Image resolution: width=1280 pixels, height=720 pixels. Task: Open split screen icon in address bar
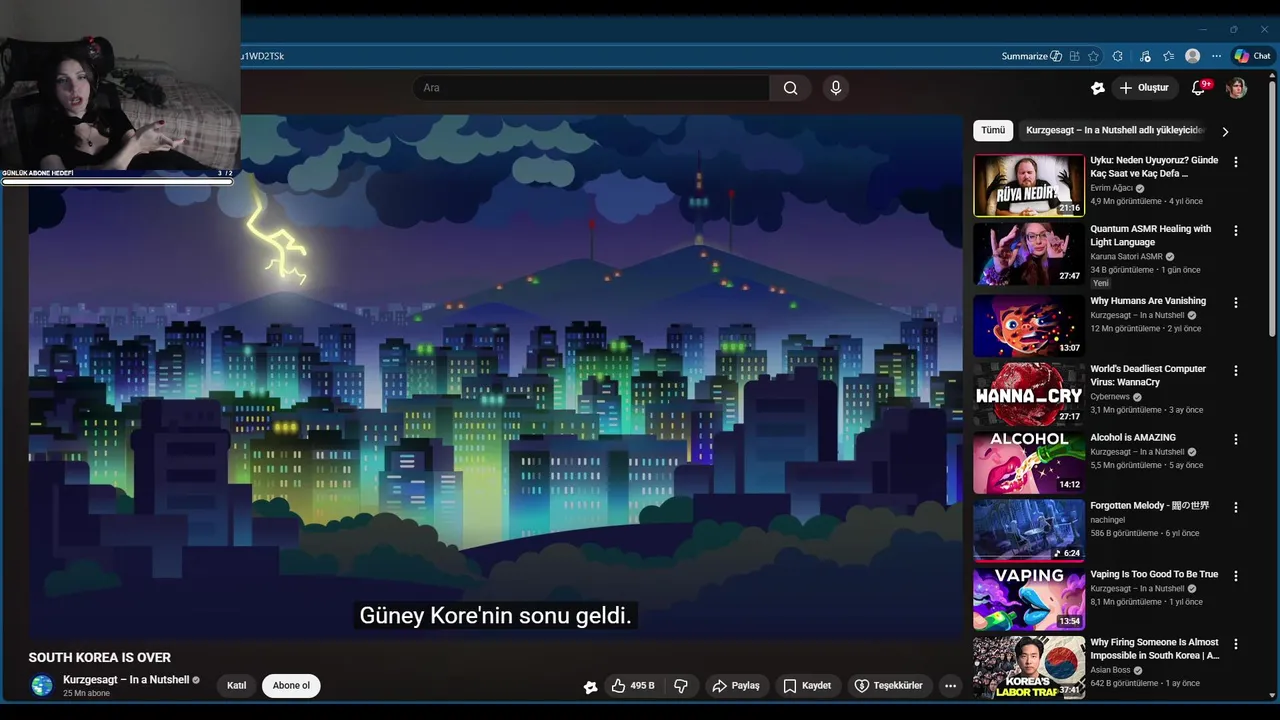[x=1074, y=56]
